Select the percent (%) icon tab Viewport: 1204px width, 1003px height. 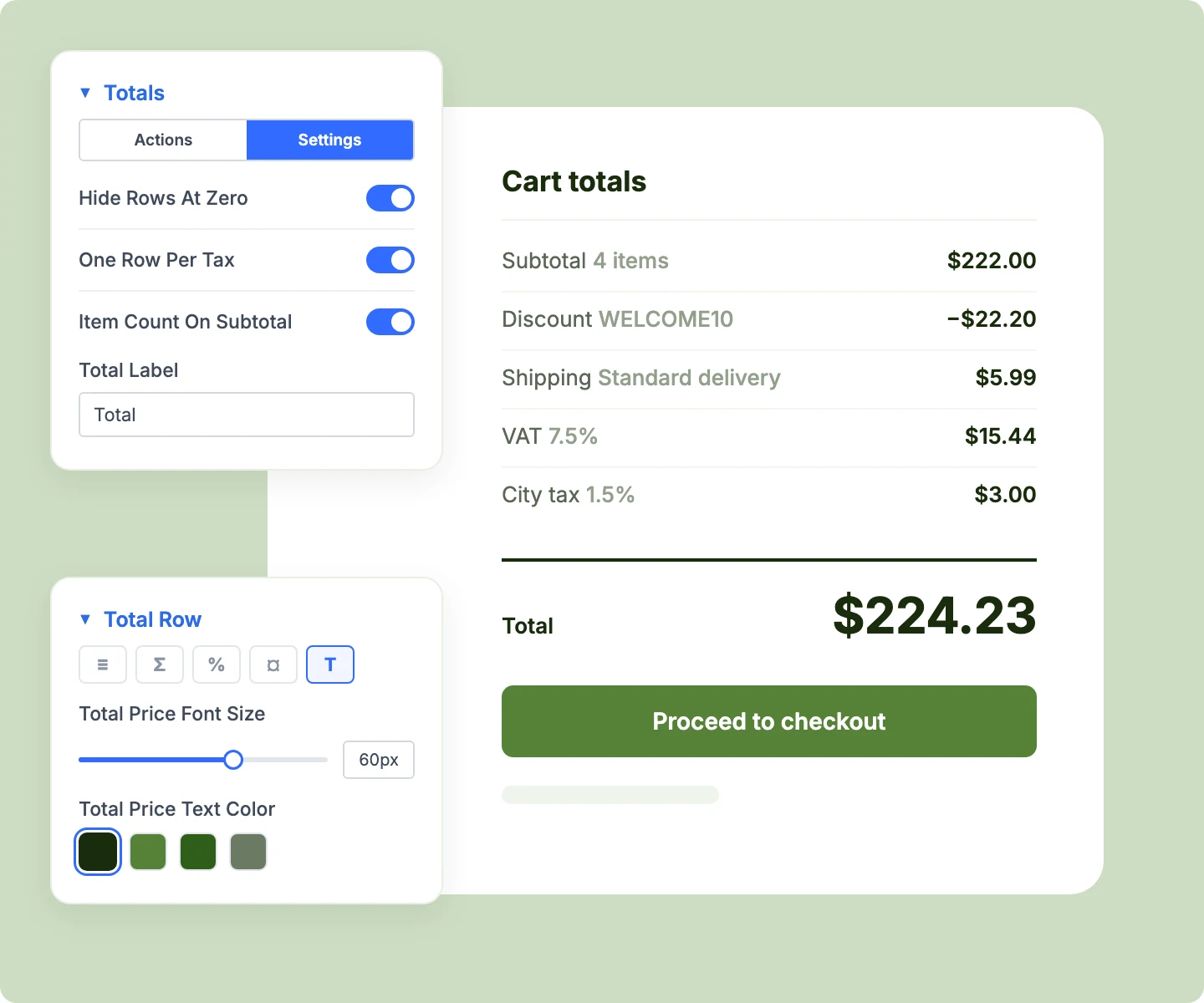(x=217, y=664)
